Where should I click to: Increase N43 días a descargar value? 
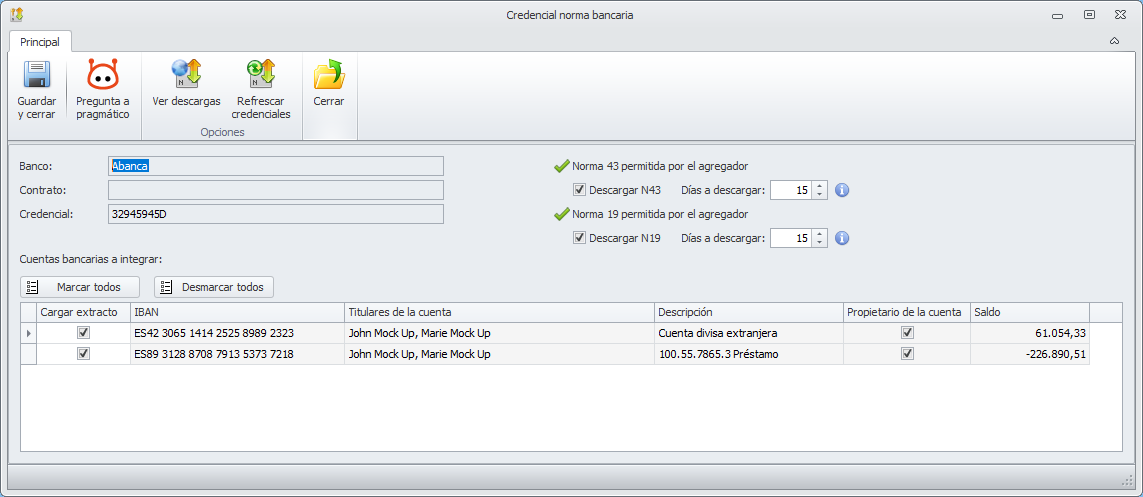click(820, 186)
